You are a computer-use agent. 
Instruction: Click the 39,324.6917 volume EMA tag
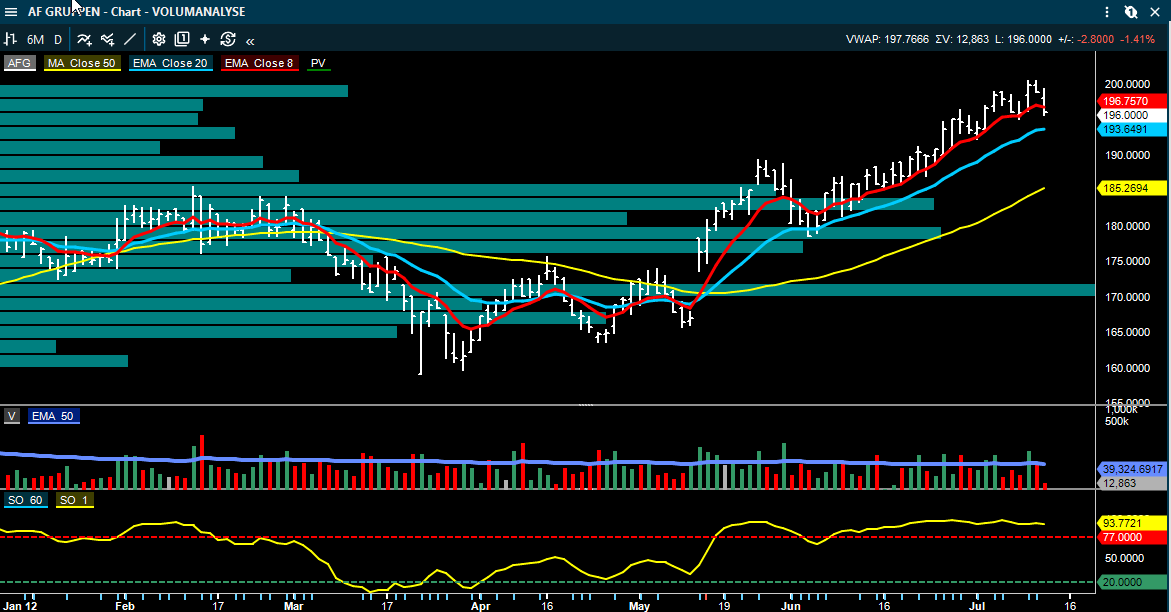click(x=1131, y=469)
